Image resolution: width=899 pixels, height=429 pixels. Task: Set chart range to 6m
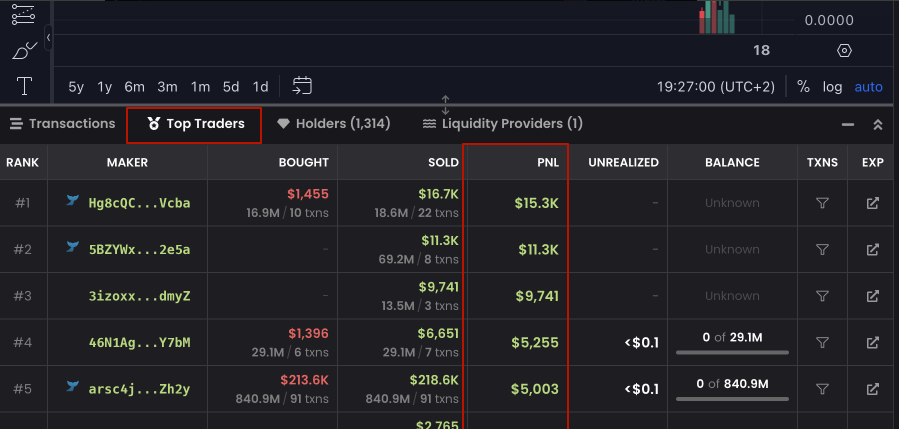[x=135, y=87]
